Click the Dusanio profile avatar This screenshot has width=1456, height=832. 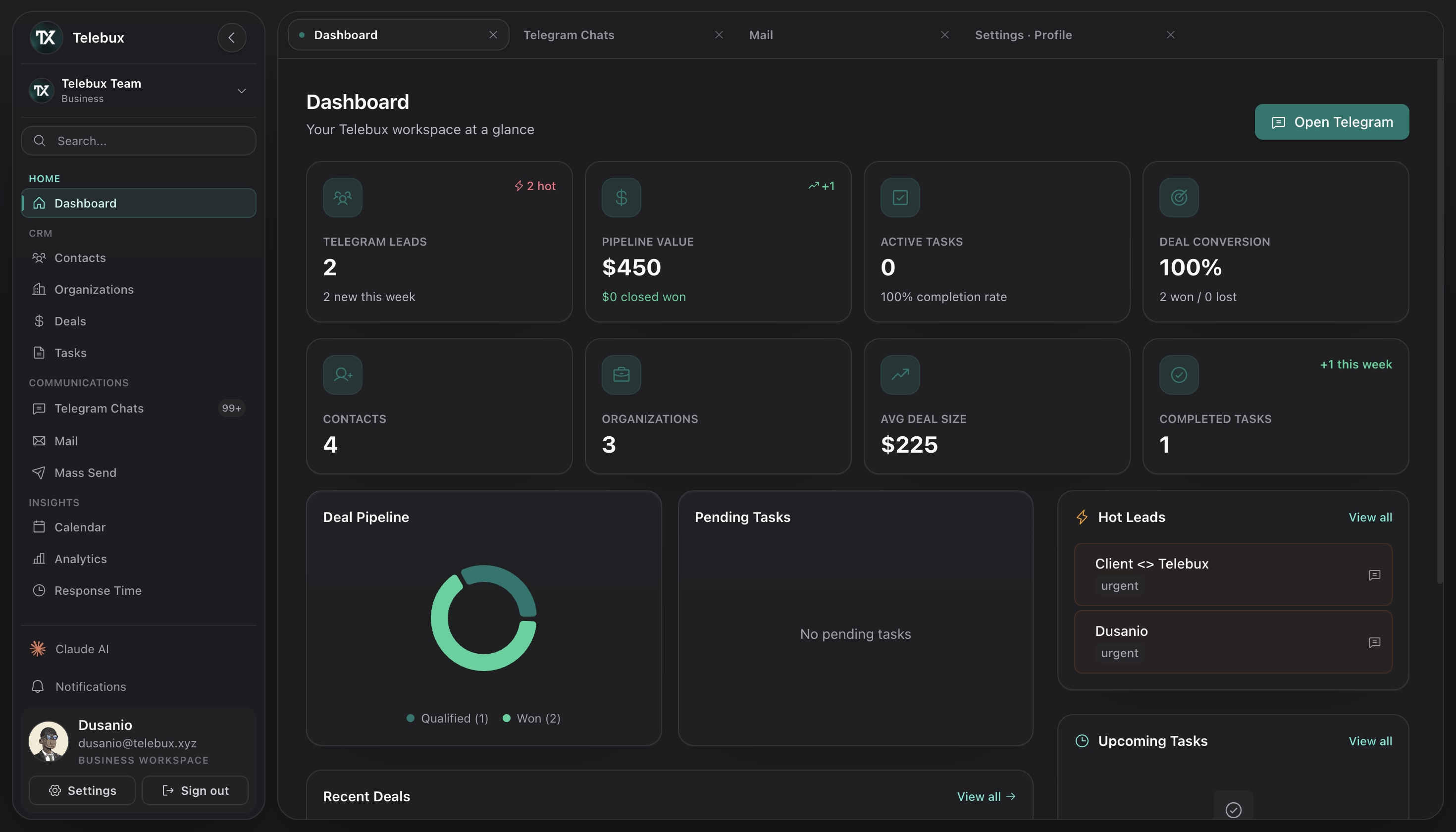click(x=49, y=742)
